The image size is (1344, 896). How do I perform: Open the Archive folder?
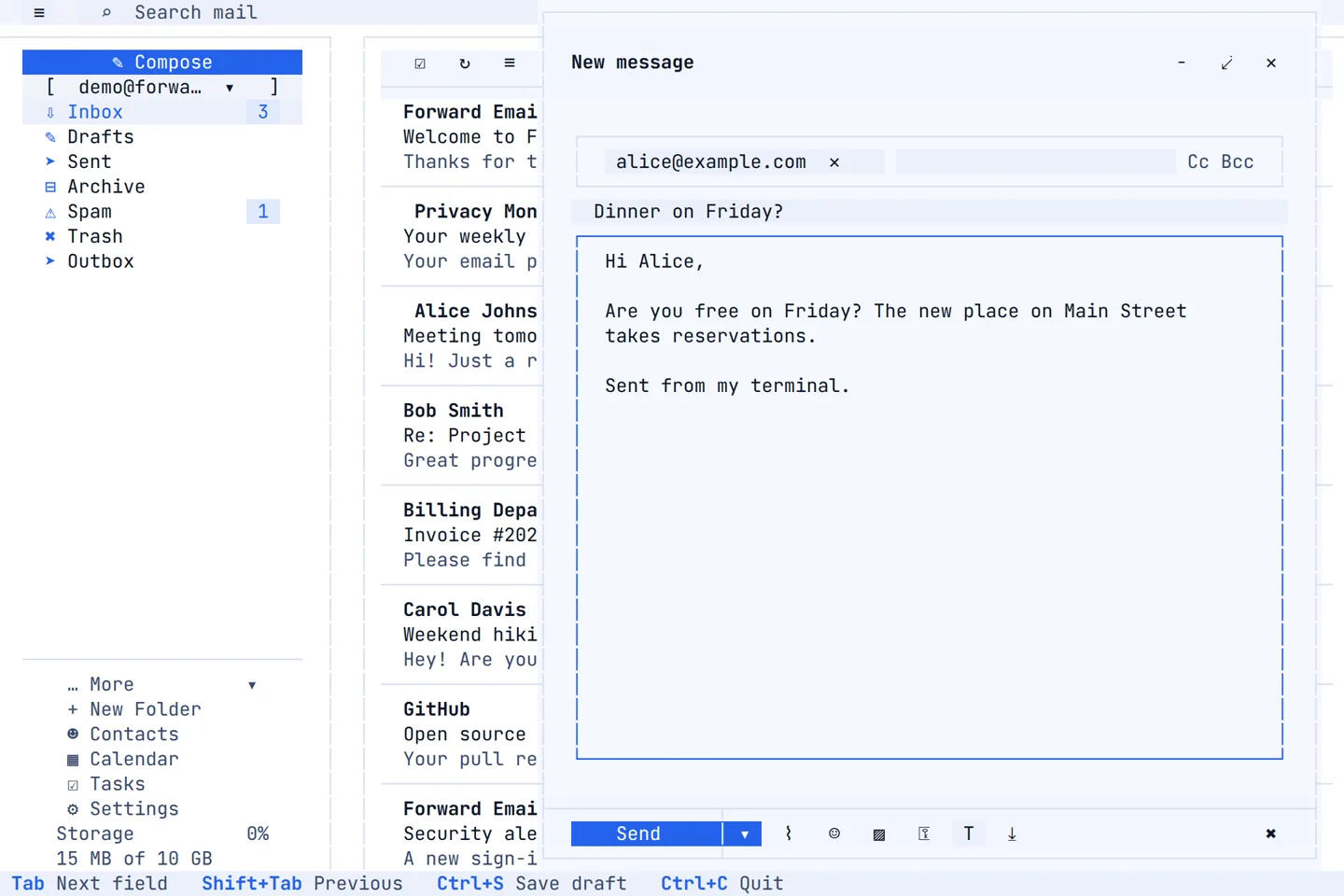[x=162, y=187]
